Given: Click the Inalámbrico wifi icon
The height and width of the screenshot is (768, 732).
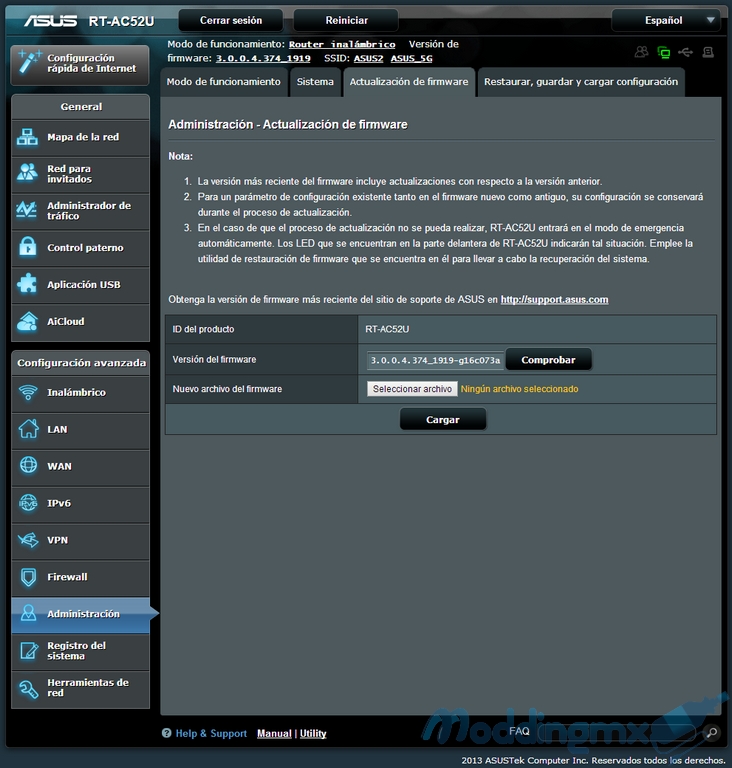Looking at the screenshot, I should pyautogui.click(x=28, y=392).
